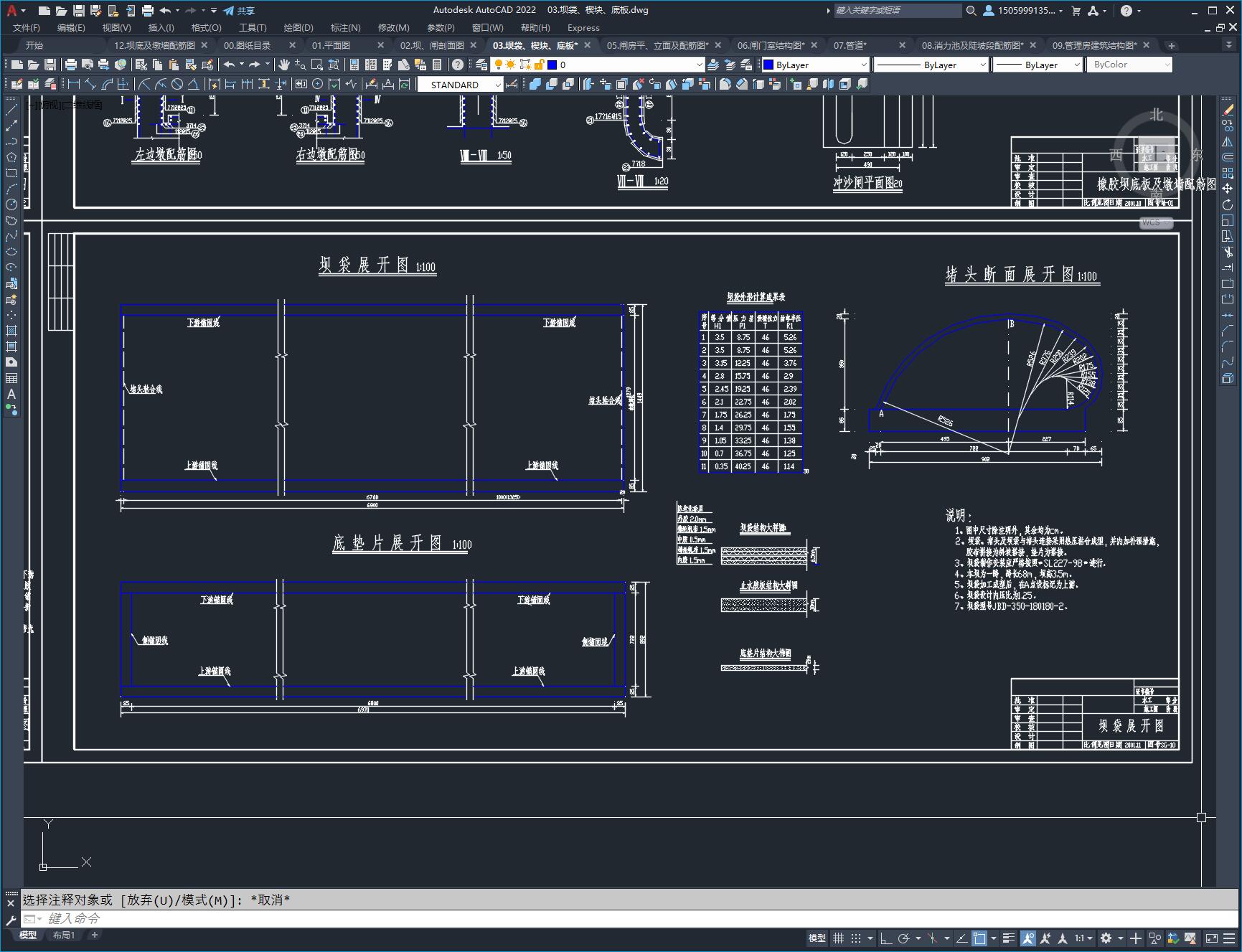Open the Express menu
Screen dimensions: 1242x952
click(583, 27)
